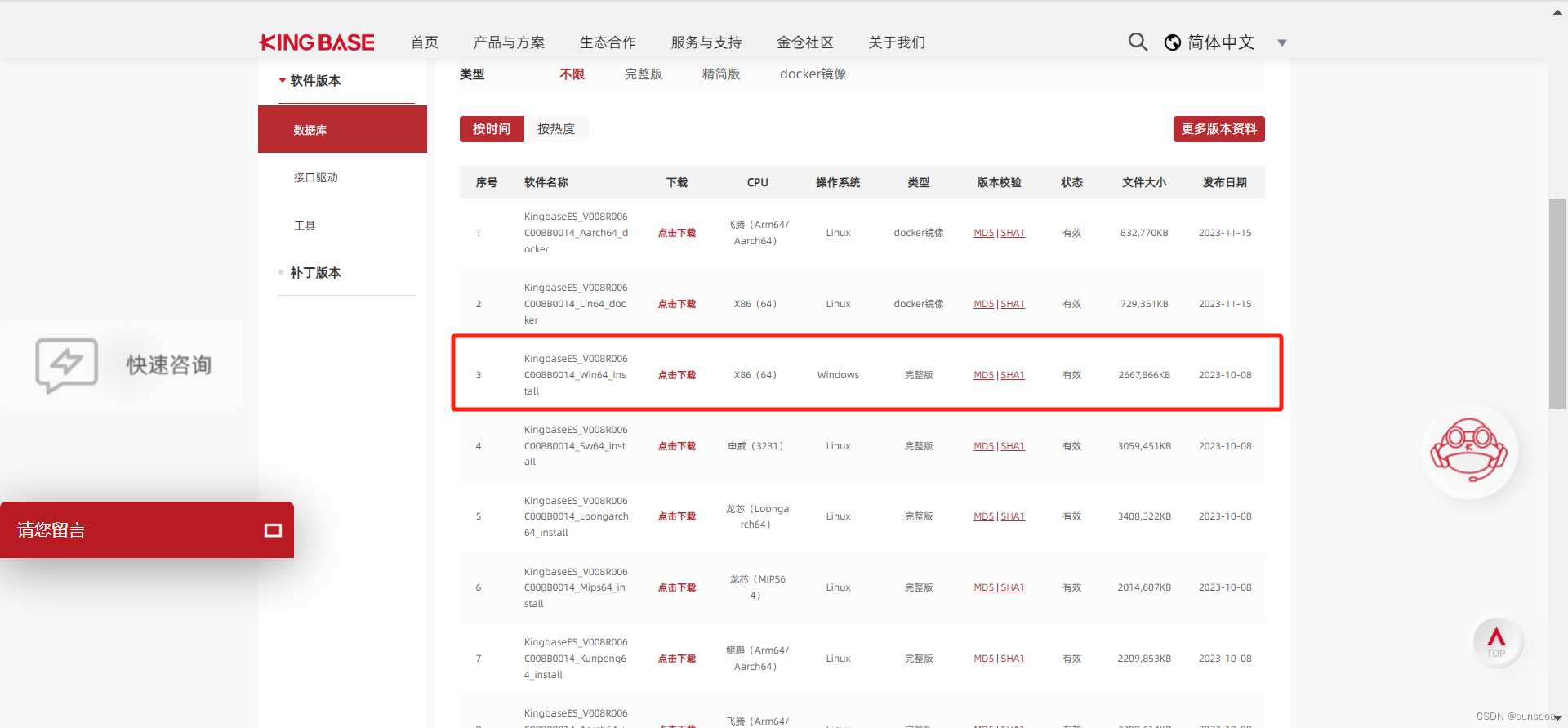The image size is (1568, 728).
Task: Open the language dropdown arrow
Action: coord(1282,43)
